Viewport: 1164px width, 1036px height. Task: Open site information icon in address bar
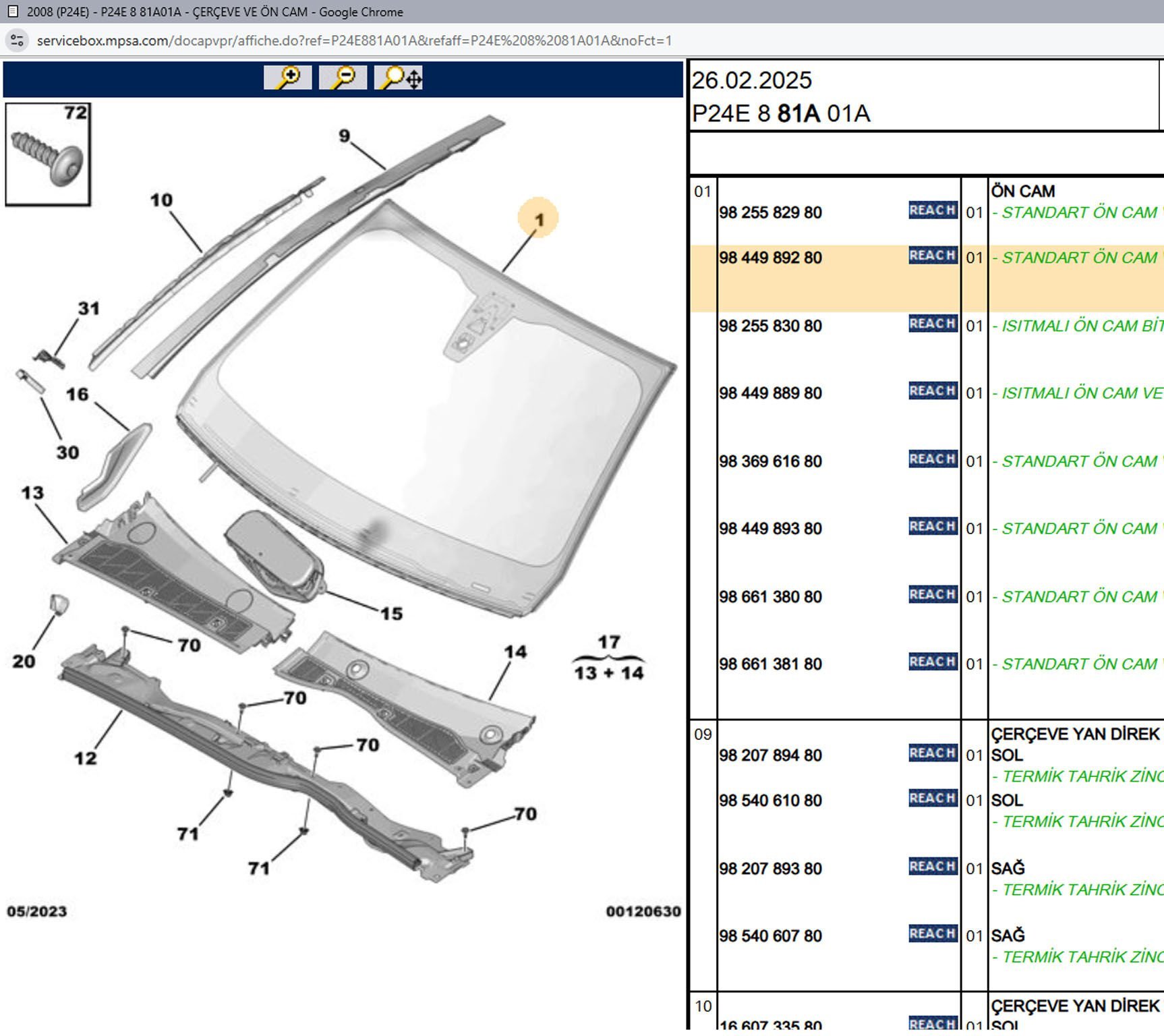point(17,40)
